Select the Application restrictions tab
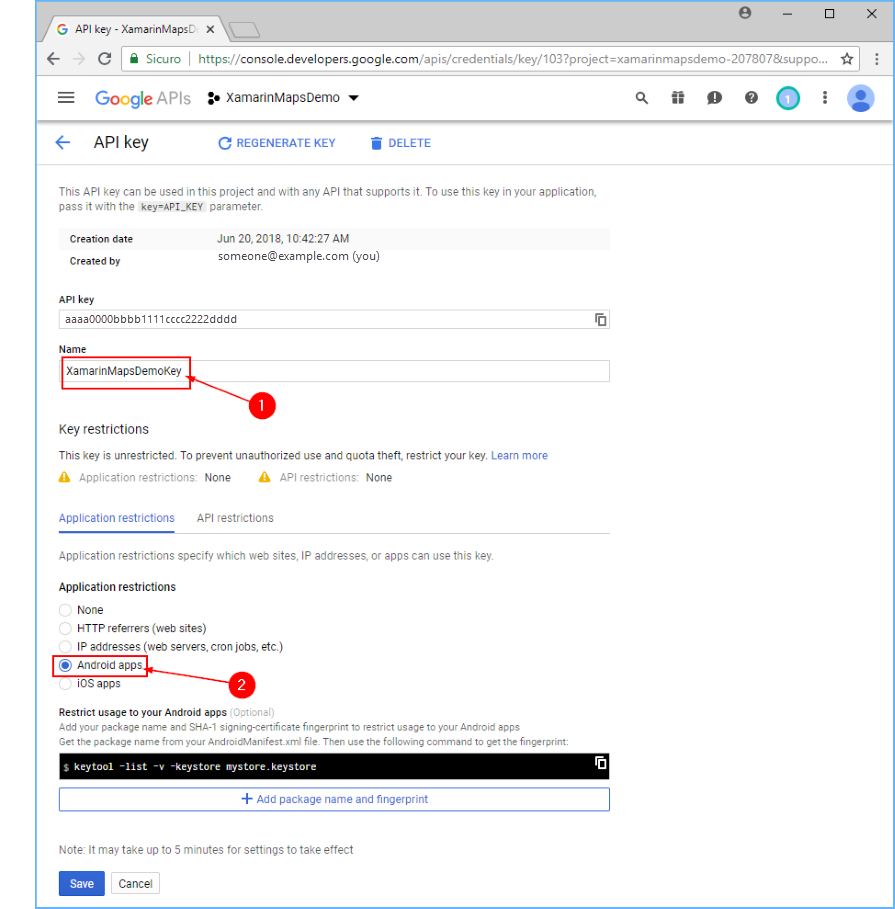Viewport: 895px width, 909px height. (x=116, y=518)
